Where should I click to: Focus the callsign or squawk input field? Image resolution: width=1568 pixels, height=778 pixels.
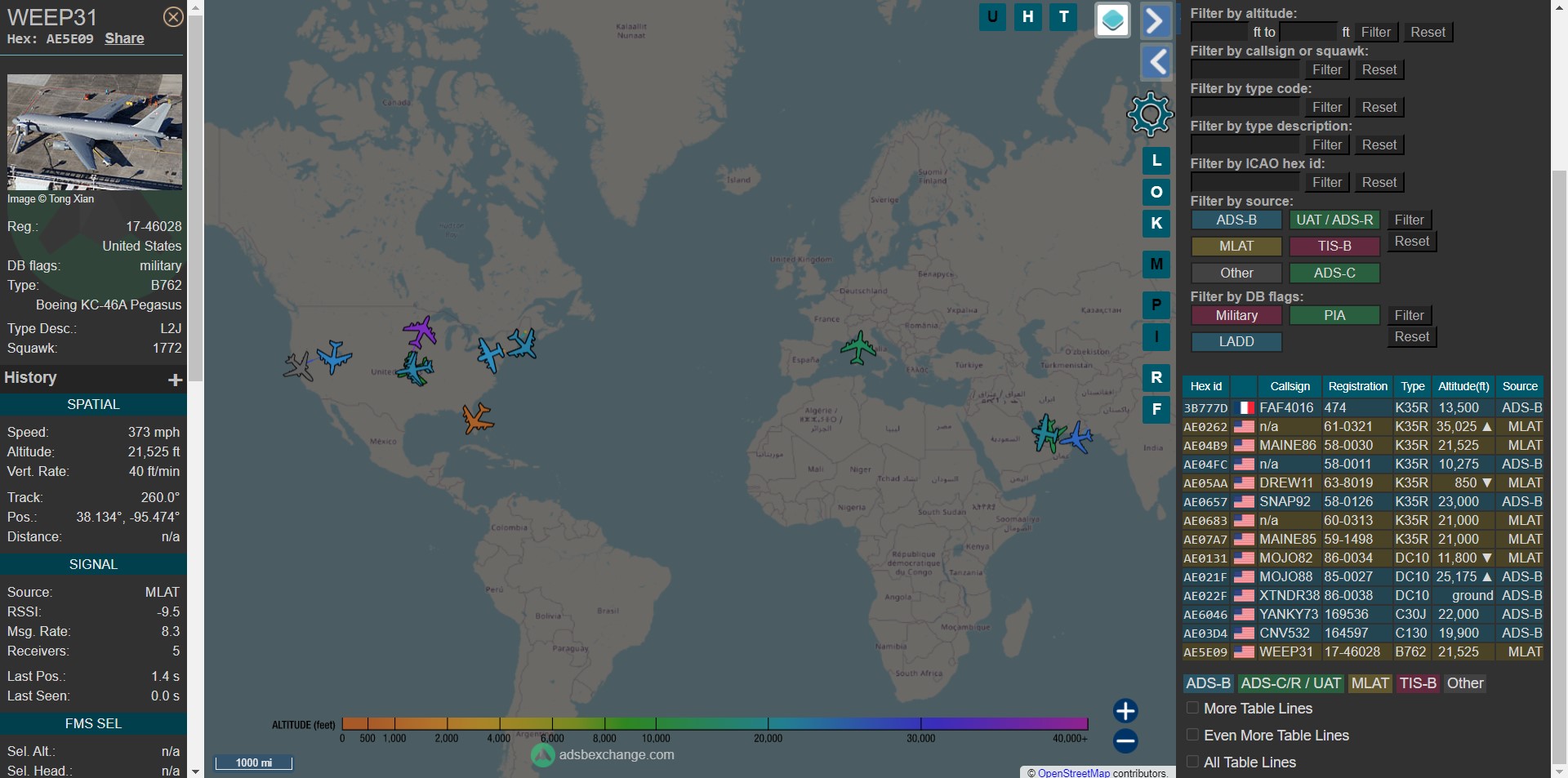tap(1245, 70)
